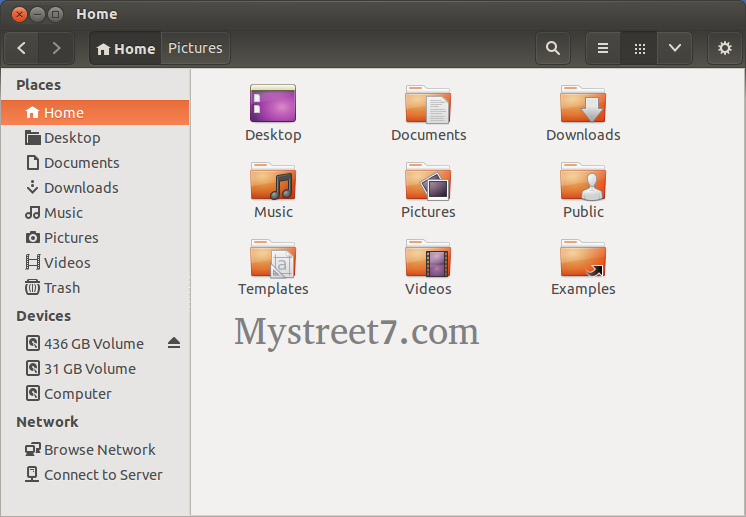Open the Videos folder icon in grid
The height and width of the screenshot is (517, 746).
tap(428, 258)
